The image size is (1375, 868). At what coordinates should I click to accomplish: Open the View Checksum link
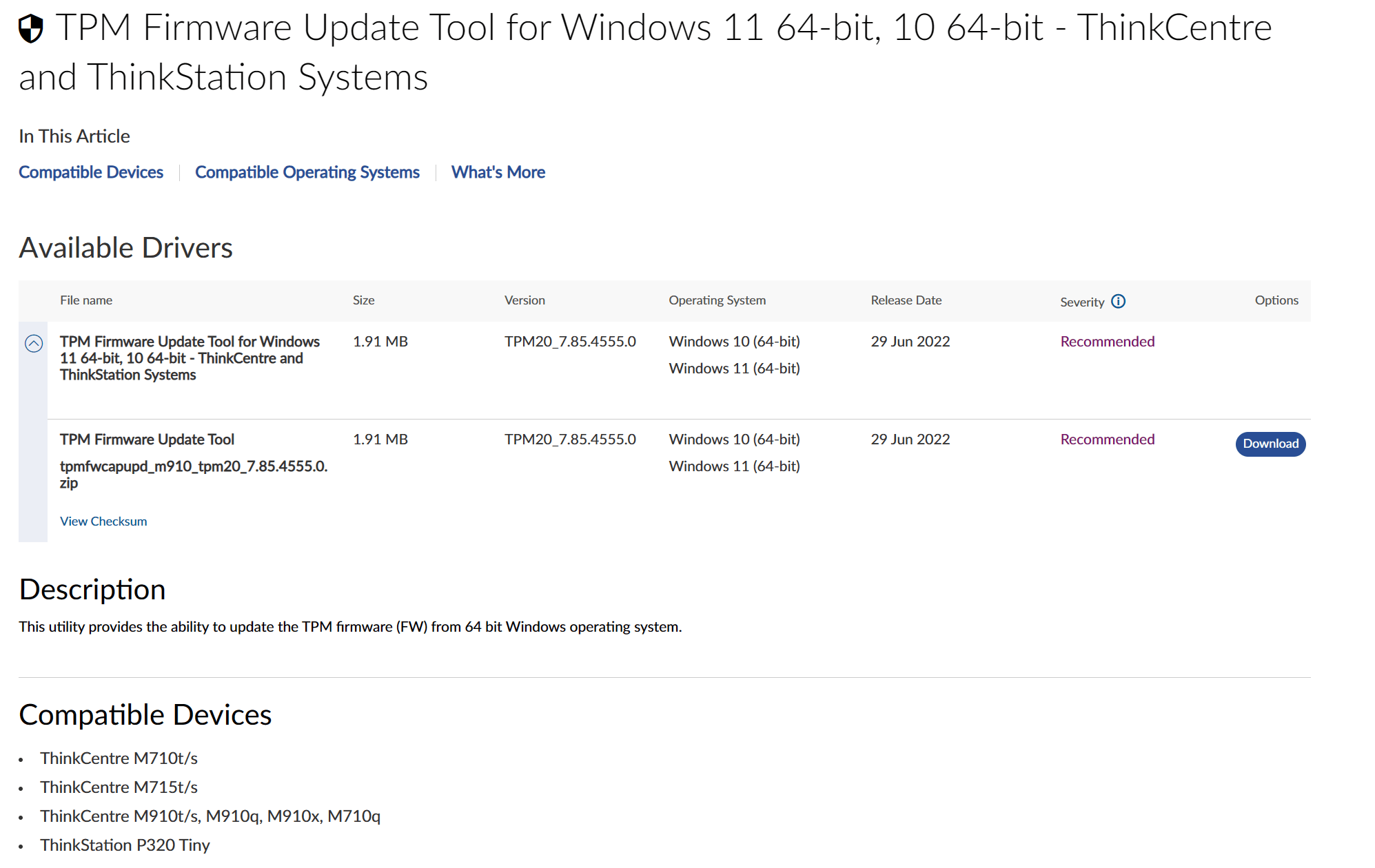click(103, 521)
